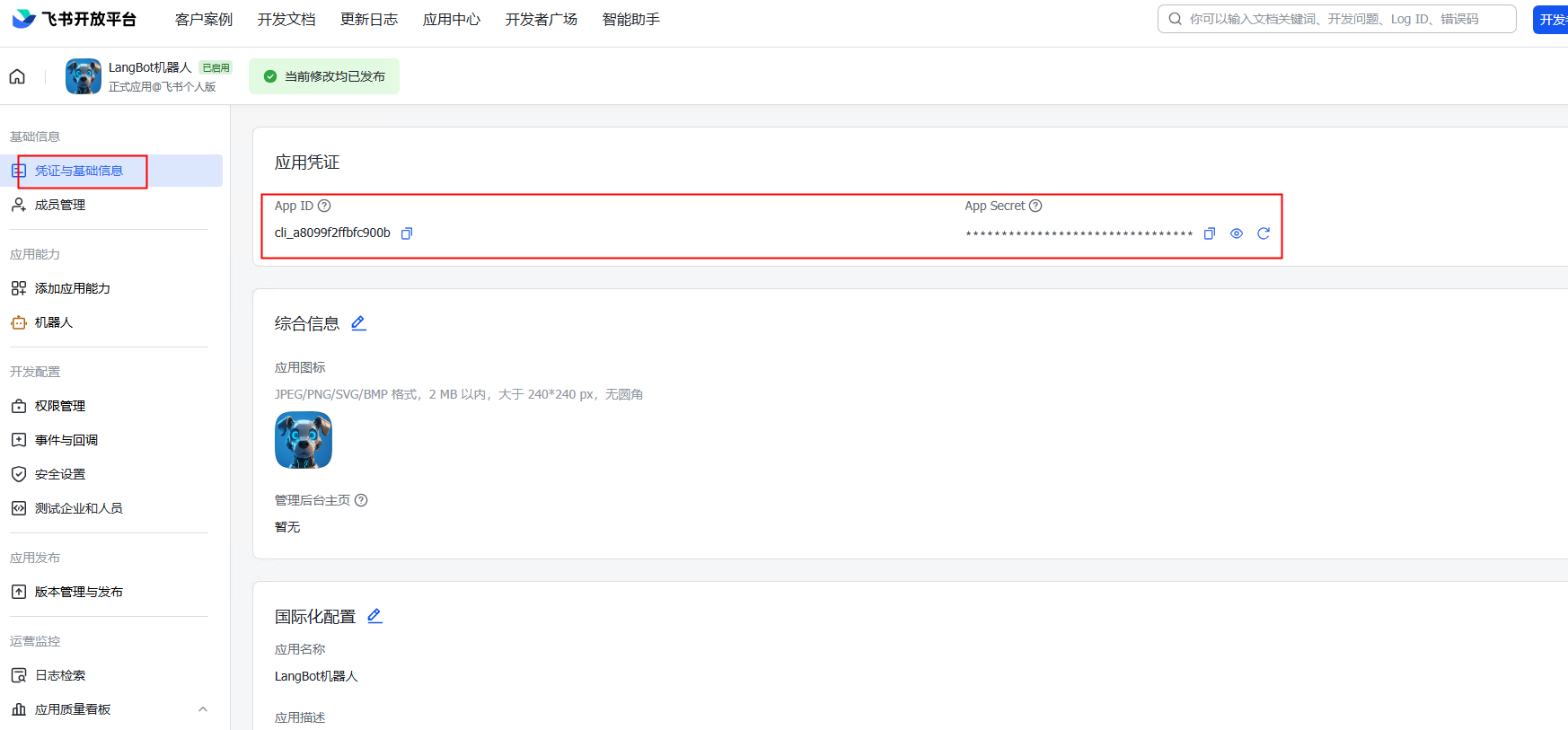Viewport: 1568px width, 730px height.
Task: Click the 正式应用@飞书个人版 subtitle
Action: pos(163,87)
